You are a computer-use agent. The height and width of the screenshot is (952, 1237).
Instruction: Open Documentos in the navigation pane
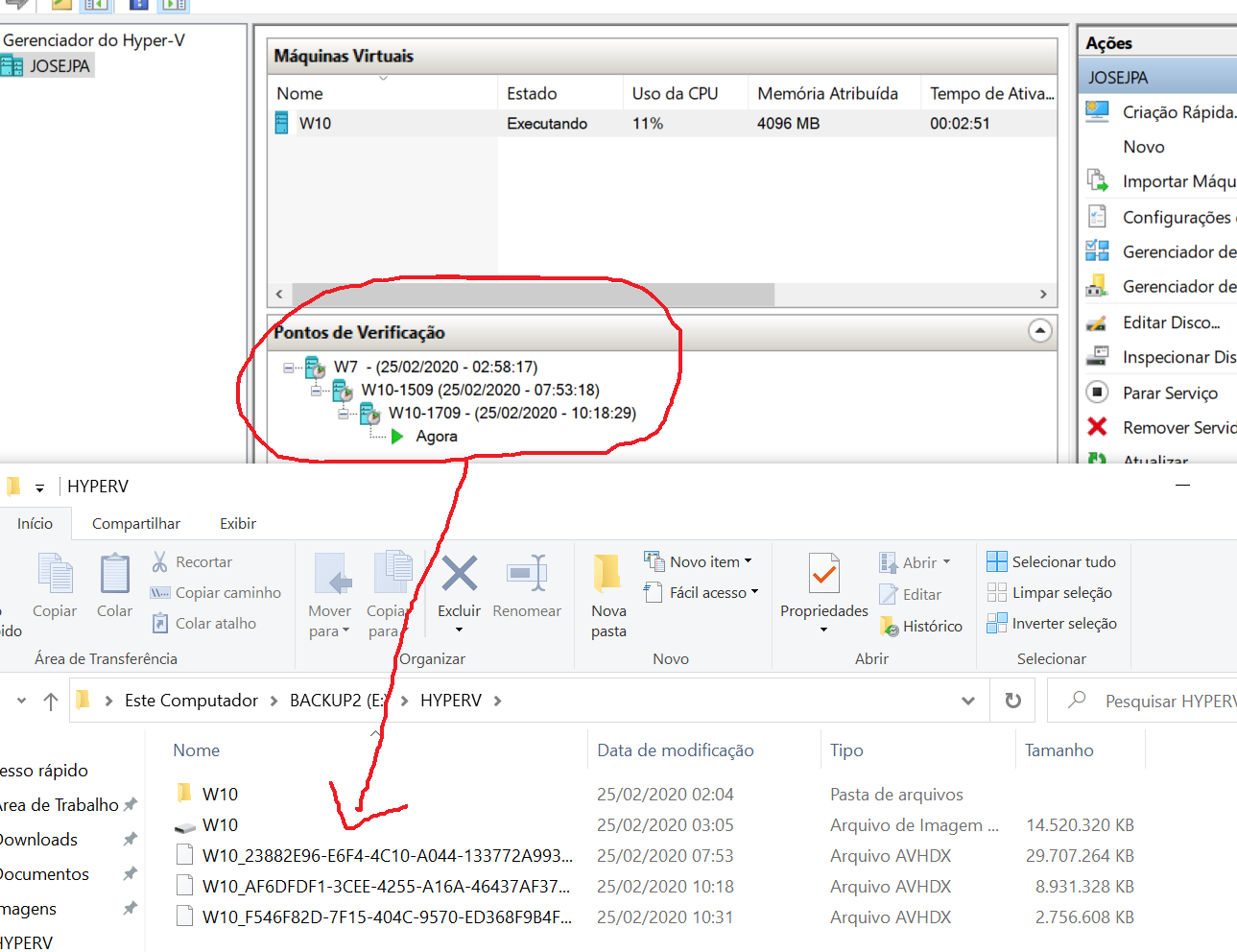pos(44,874)
